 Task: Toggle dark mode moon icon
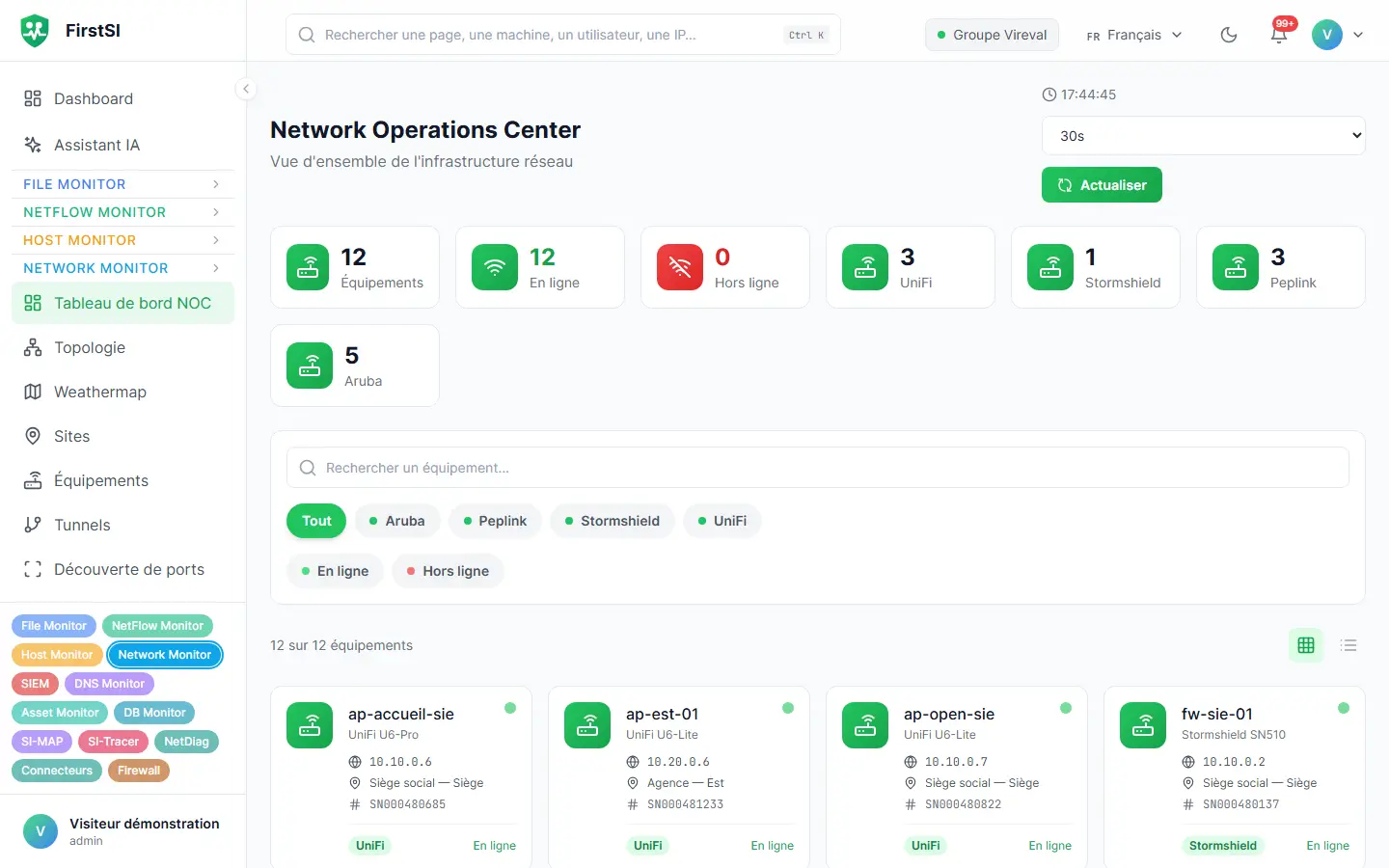1229,35
